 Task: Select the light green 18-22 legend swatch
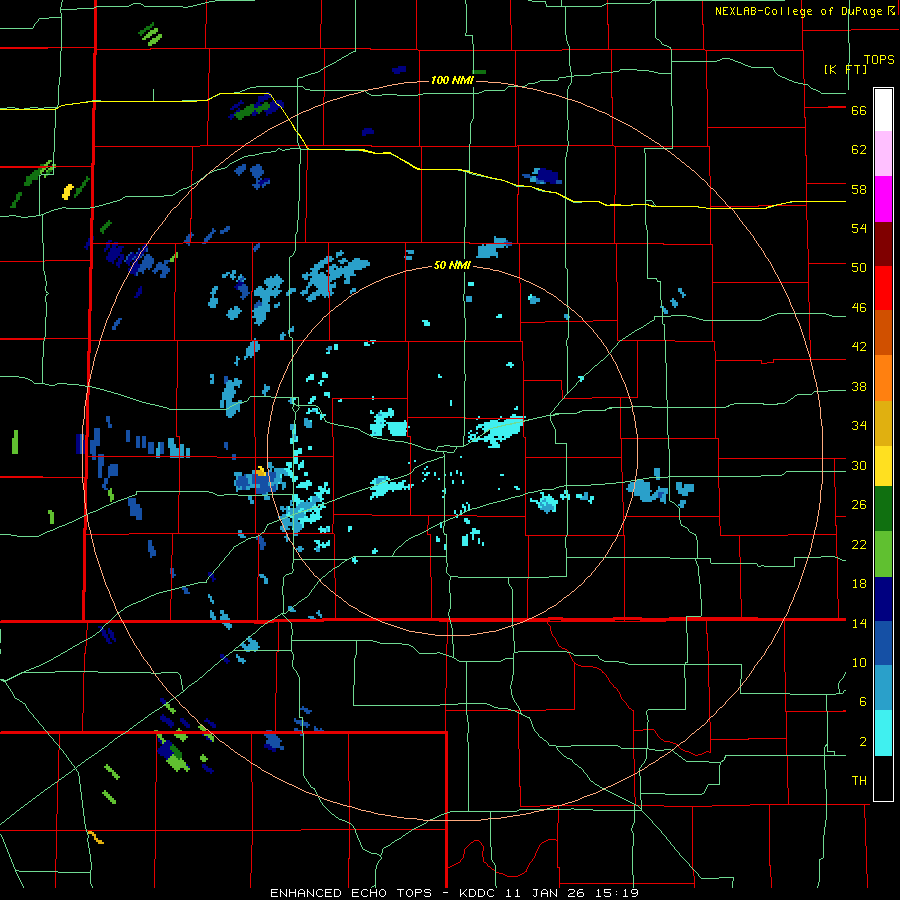pyautogui.click(x=883, y=554)
